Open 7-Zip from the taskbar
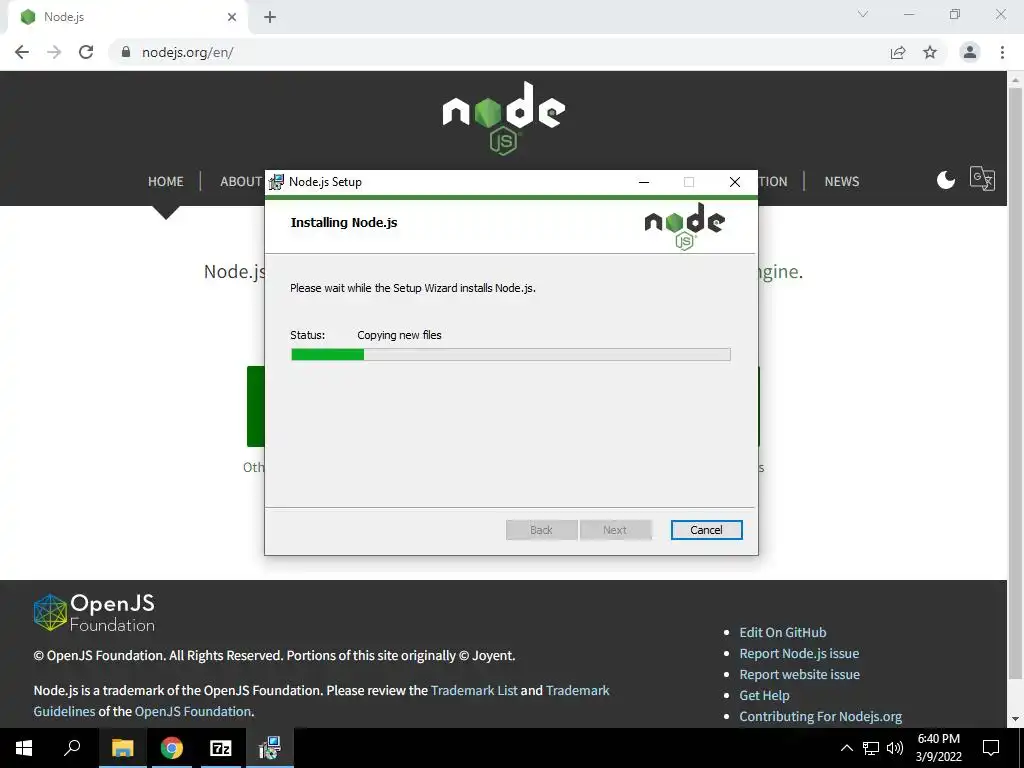 click(221, 748)
